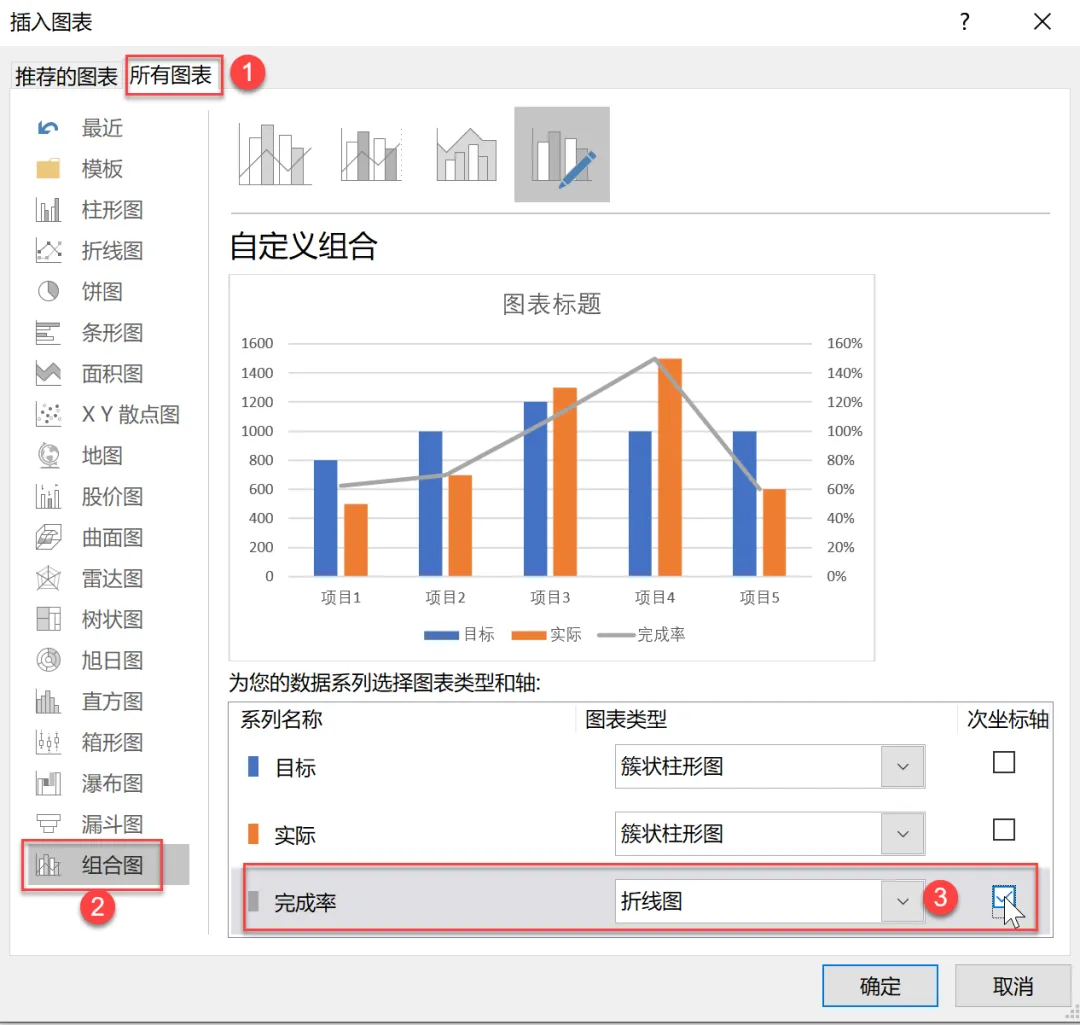The image size is (1080, 1025).
Task: Expand chart type dropdown for 目标
Action: coord(902,767)
